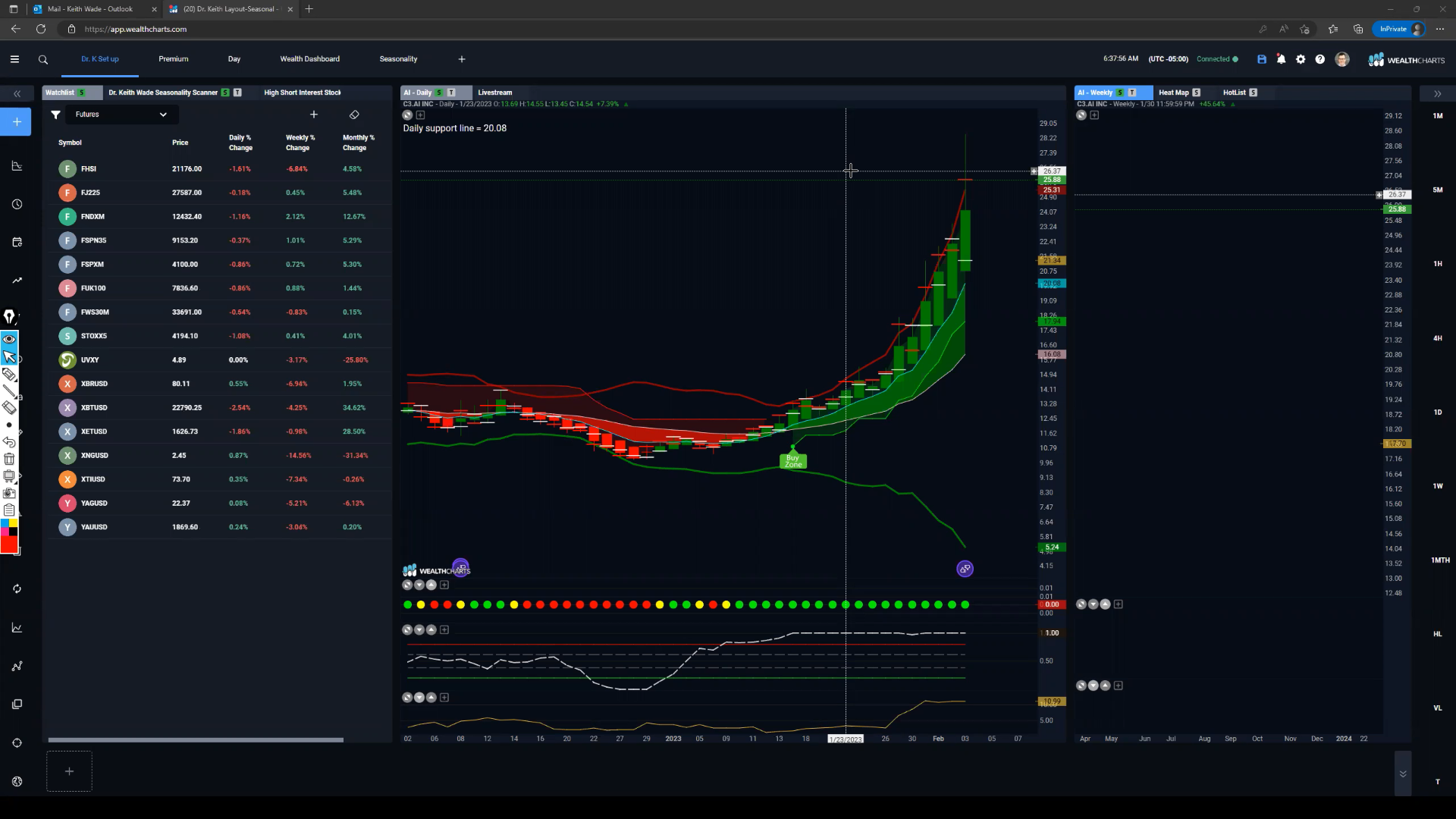Toggle the S badge on AI - Daily tab
The image size is (1456, 819).
[438, 93]
